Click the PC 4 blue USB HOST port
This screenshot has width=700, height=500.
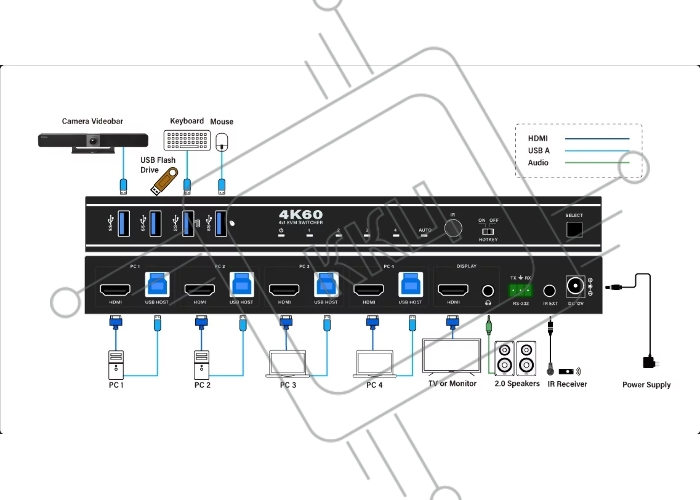(x=411, y=284)
